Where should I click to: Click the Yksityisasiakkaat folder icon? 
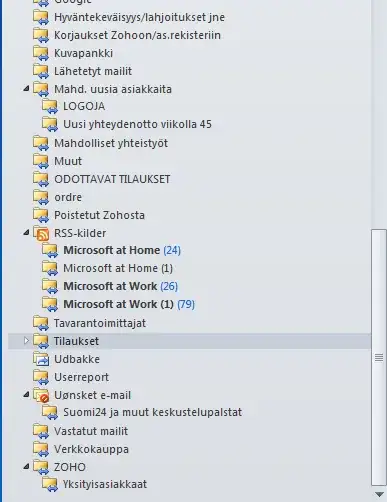tap(50, 484)
